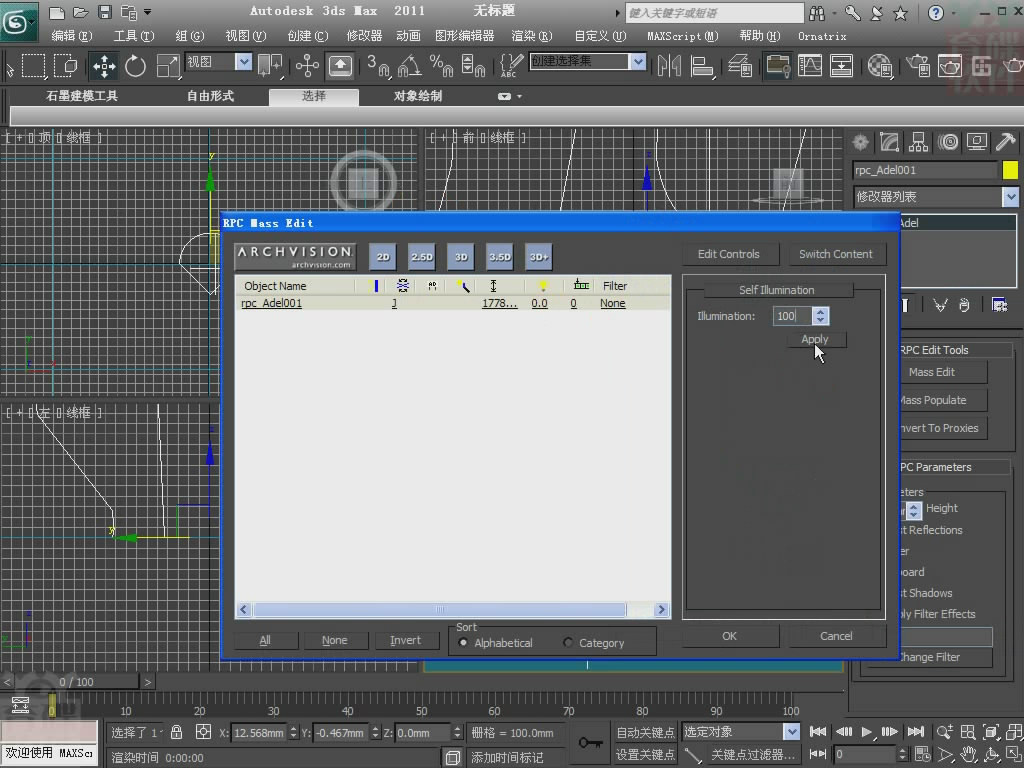Adjust the Height spinner in RPC Parameters
This screenshot has height=768, width=1024.
pos(914,510)
